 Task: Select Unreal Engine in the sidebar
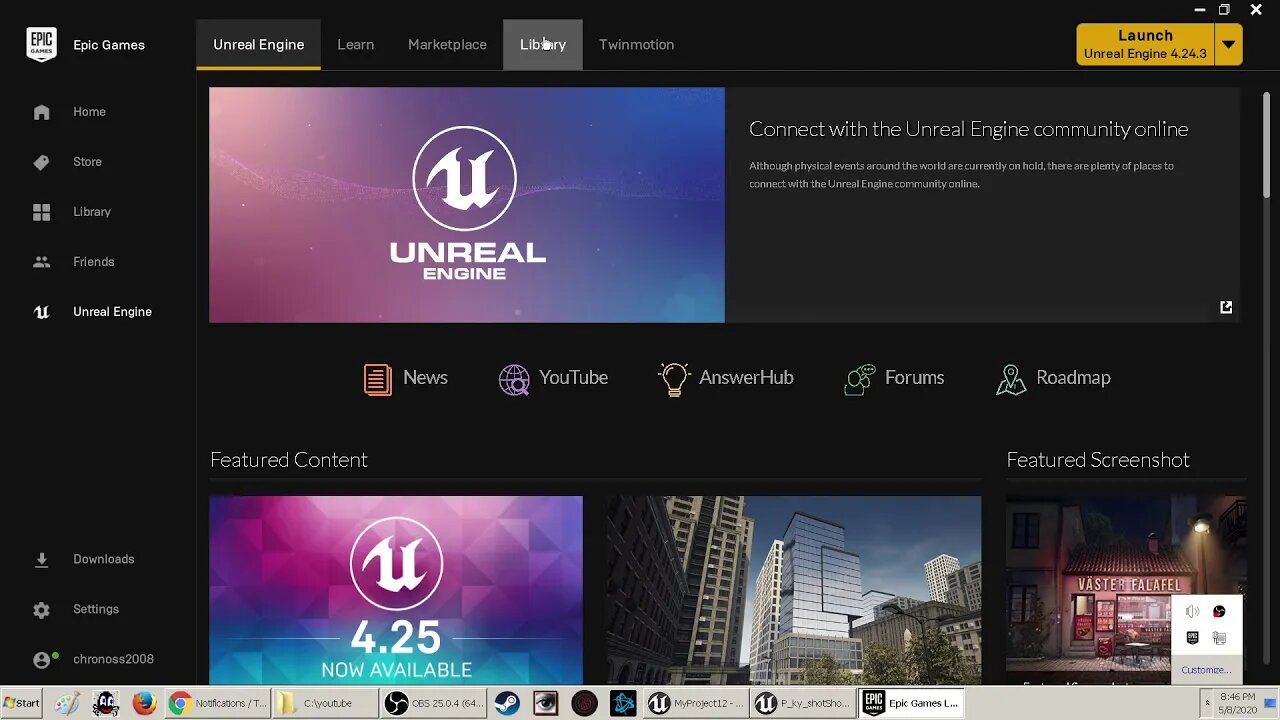pyautogui.click(x=112, y=312)
